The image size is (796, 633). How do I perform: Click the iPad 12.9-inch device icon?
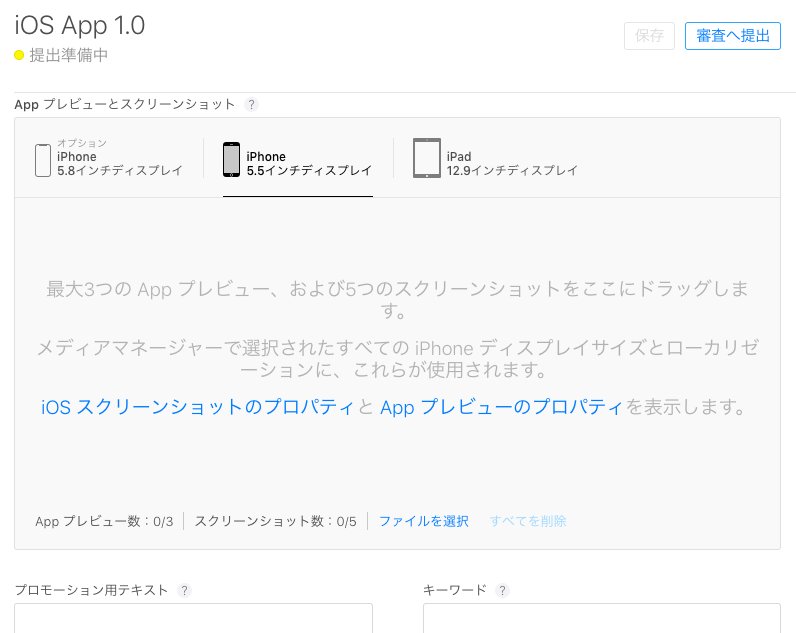tap(427, 158)
